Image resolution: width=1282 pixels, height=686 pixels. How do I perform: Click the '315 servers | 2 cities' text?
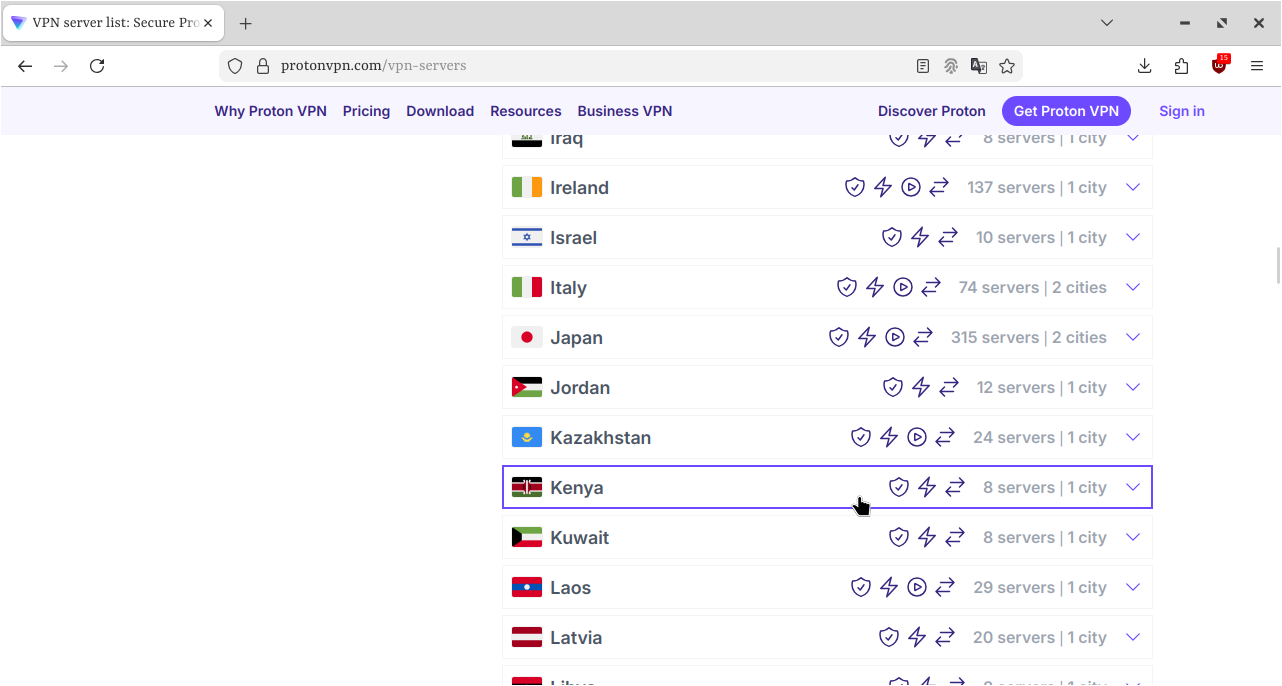[x=1029, y=337]
